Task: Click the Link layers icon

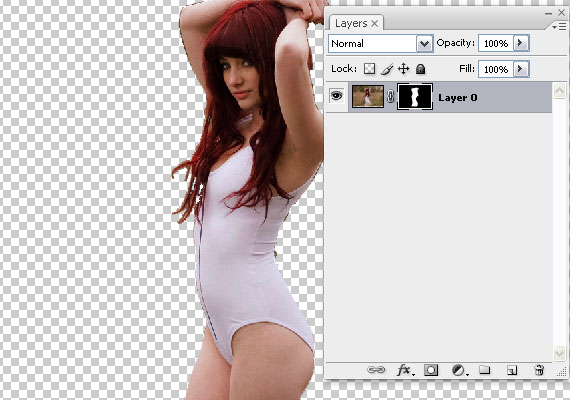Action: [376, 370]
